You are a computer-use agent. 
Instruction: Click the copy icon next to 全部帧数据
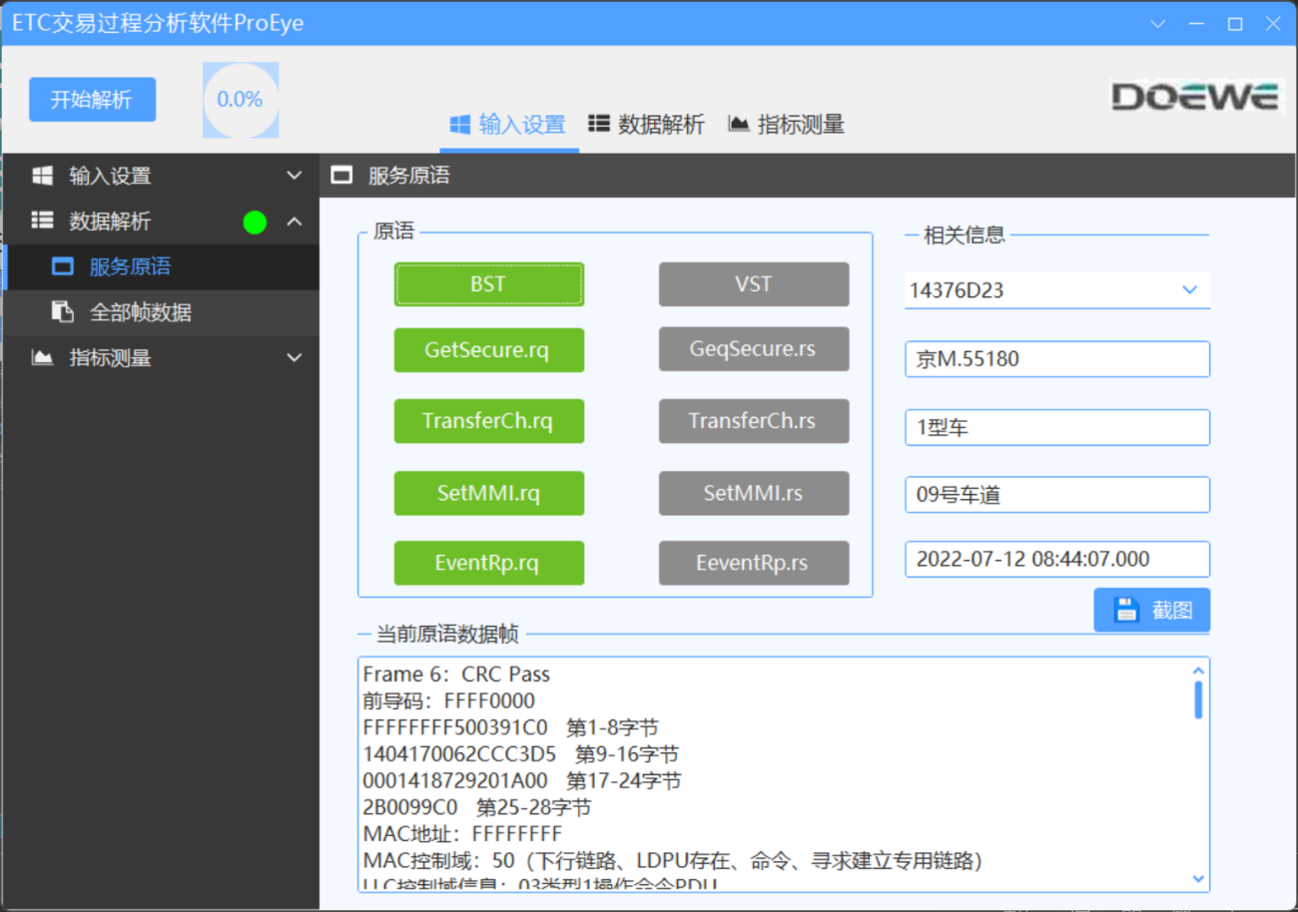(x=62, y=312)
